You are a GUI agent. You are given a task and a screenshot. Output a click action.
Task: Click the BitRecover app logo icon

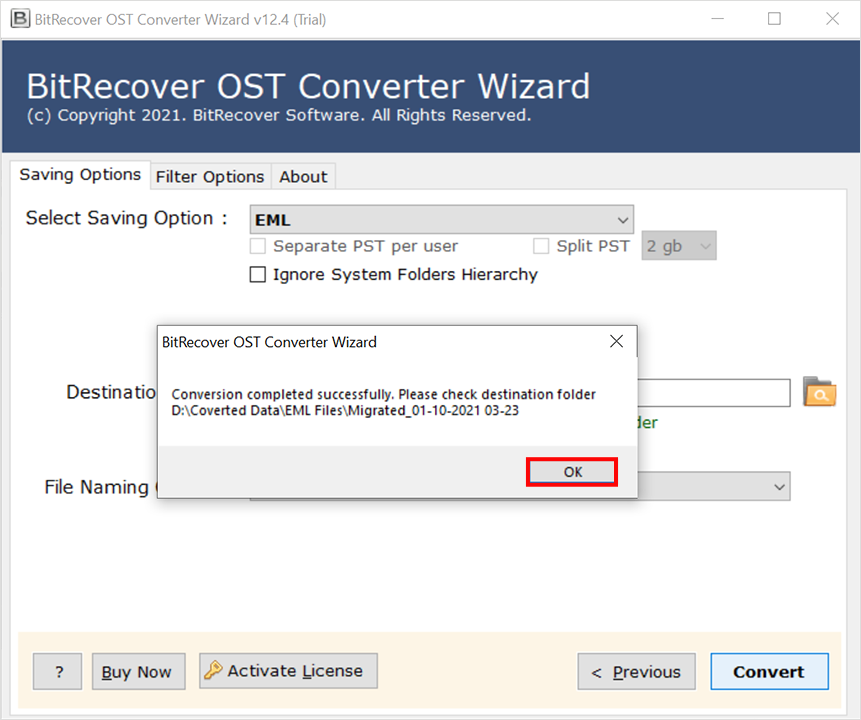tap(19, 19)
